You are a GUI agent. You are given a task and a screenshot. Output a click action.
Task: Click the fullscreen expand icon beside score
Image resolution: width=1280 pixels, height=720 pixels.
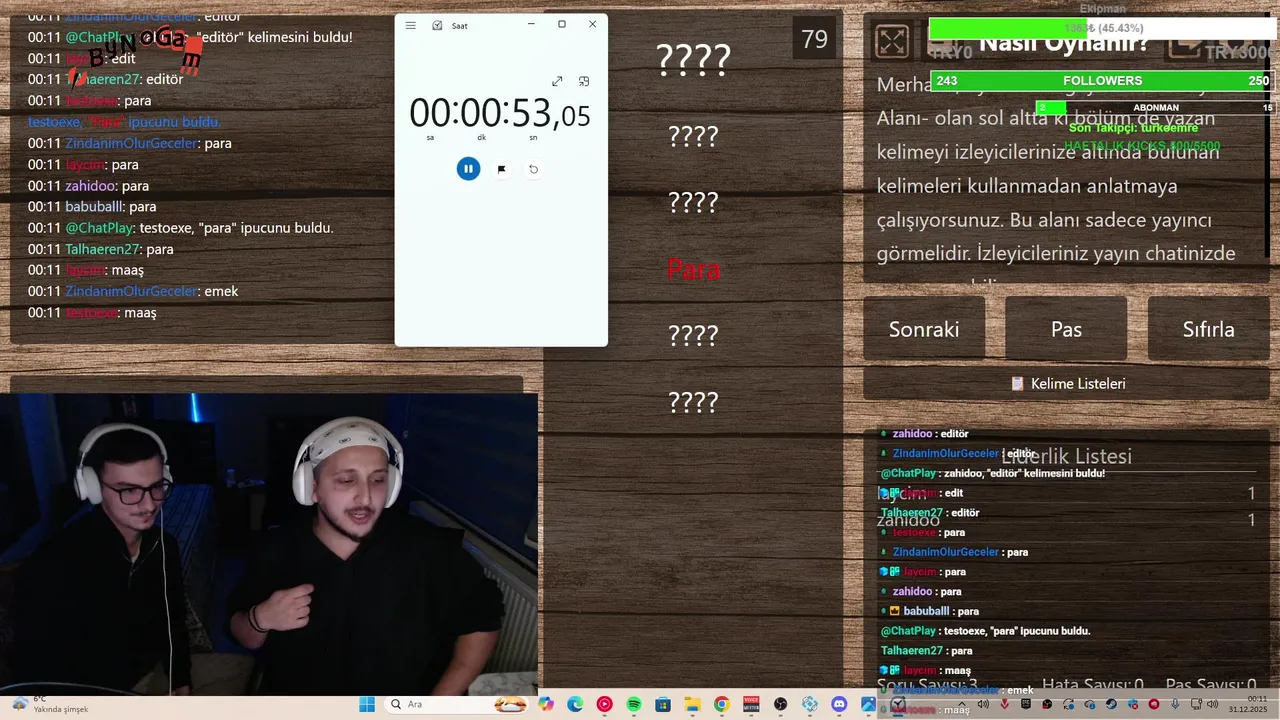click(x=892, y=41)
